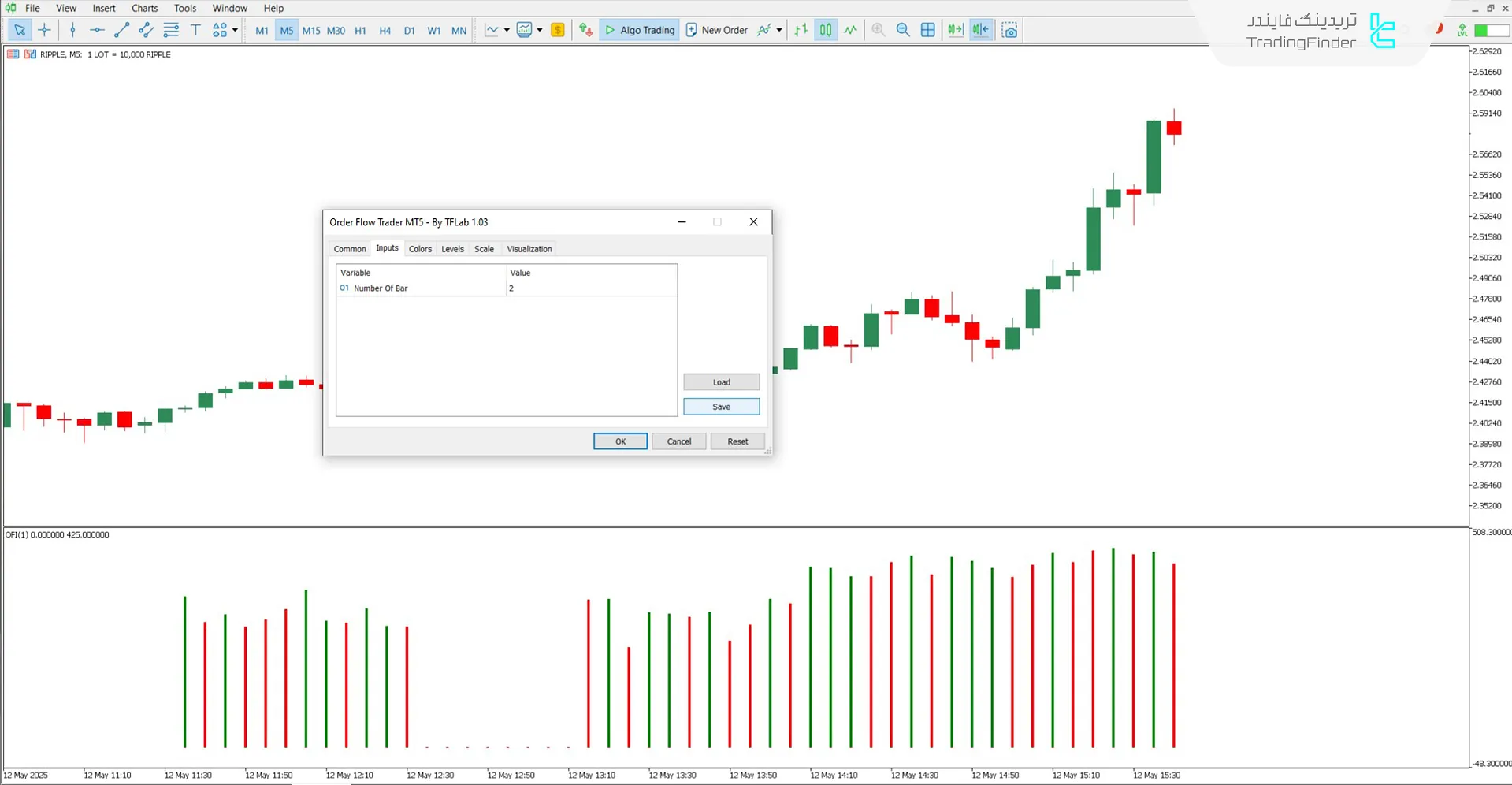This screenshot has height=785, width=1512.
Task: Open the Charts menu
Action: 144,8
